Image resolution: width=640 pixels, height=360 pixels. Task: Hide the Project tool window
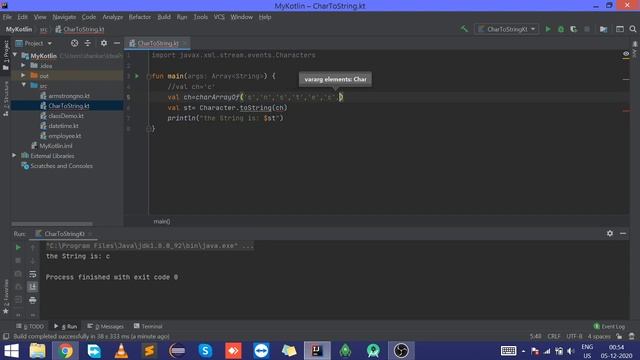[x=117, y=43]
